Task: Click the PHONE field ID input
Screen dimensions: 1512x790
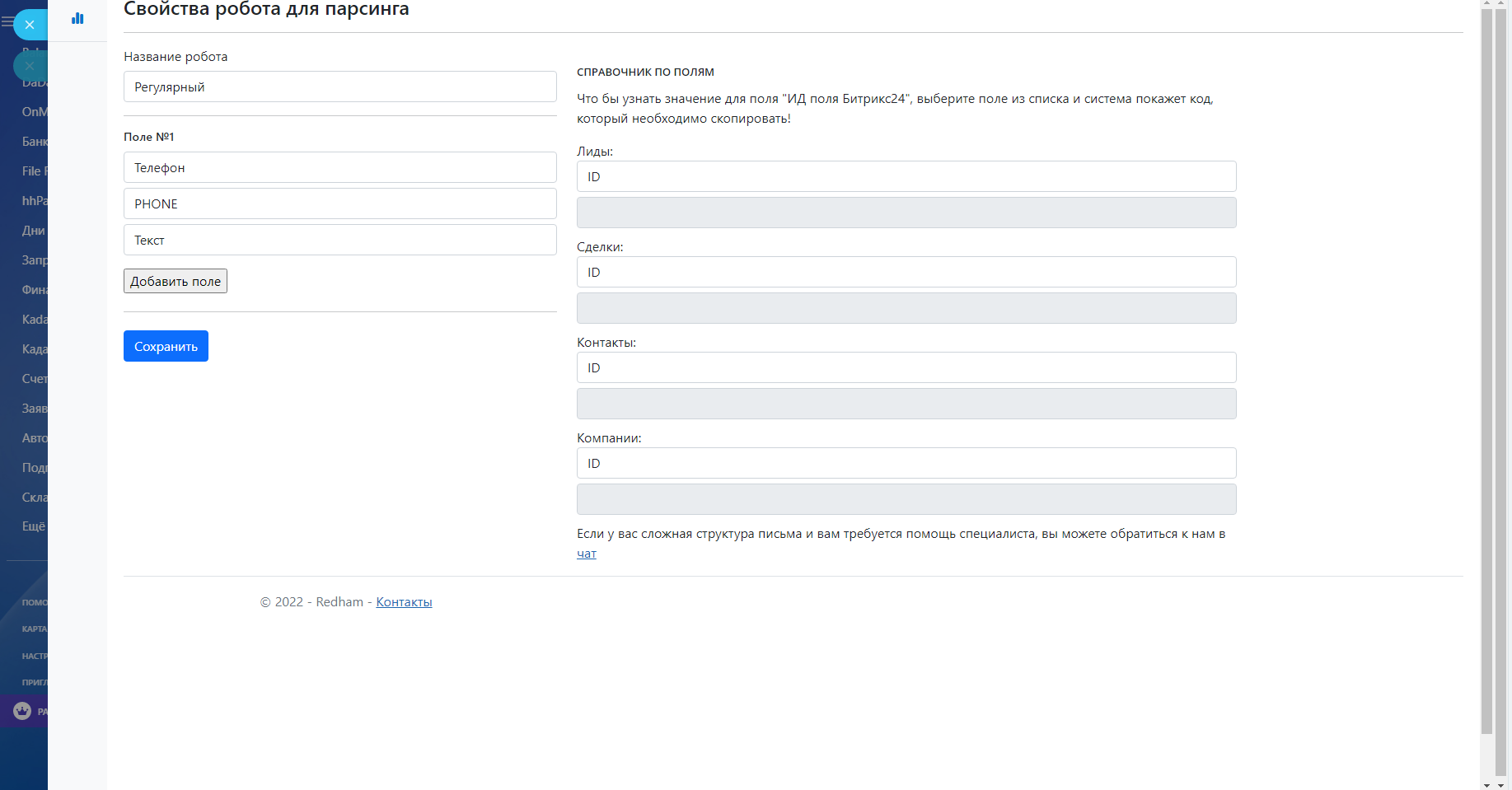Action: (x=339, y=203)
